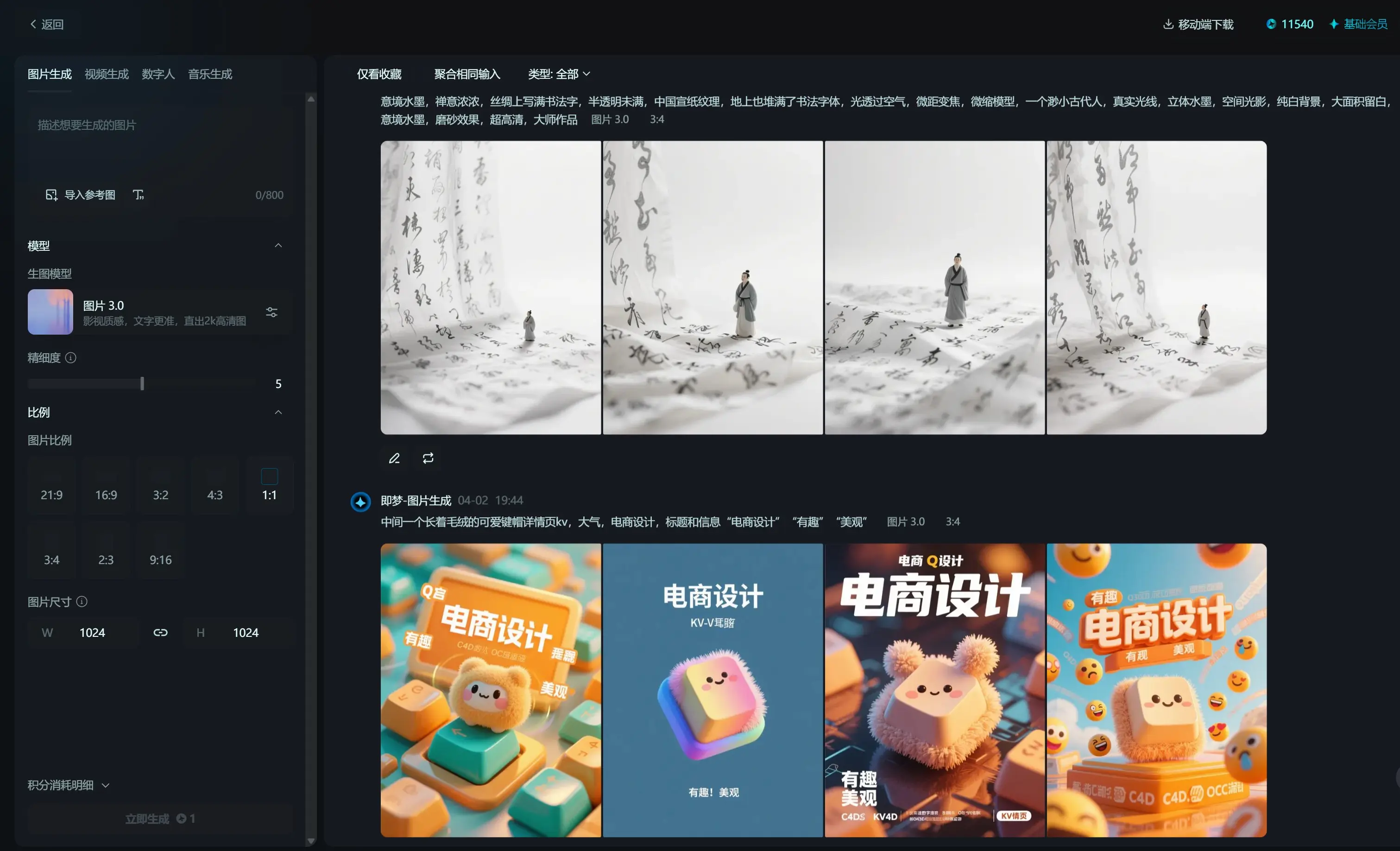
Task: Click the 精细度 slider handle
Action: pos(142,384)
